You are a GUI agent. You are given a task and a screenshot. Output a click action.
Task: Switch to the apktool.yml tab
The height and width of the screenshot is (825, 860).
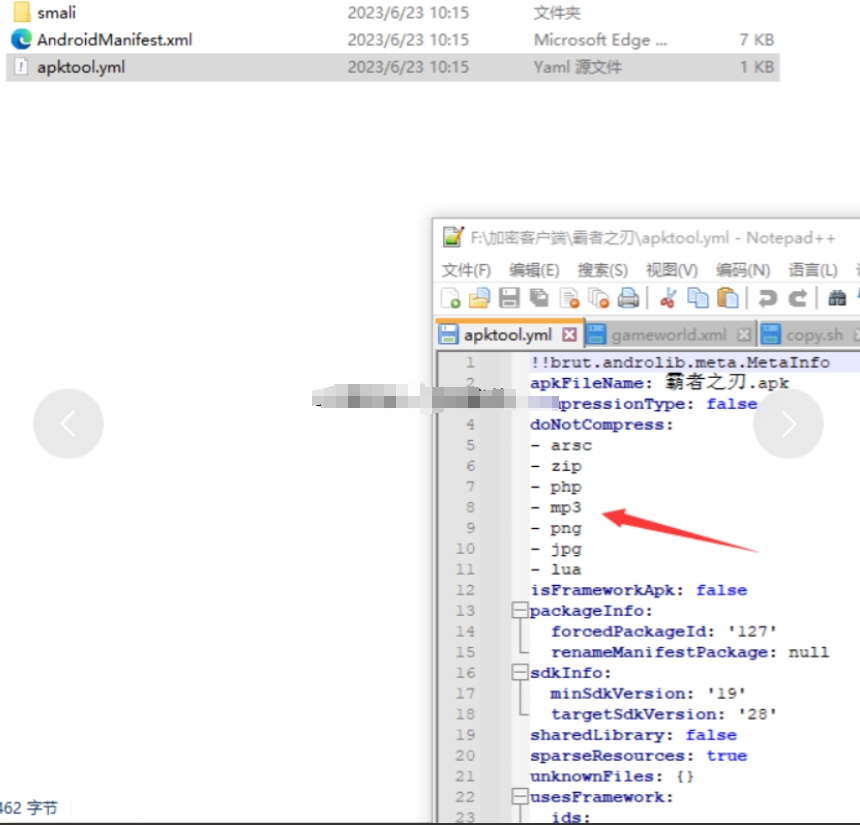tap(509, 335)
